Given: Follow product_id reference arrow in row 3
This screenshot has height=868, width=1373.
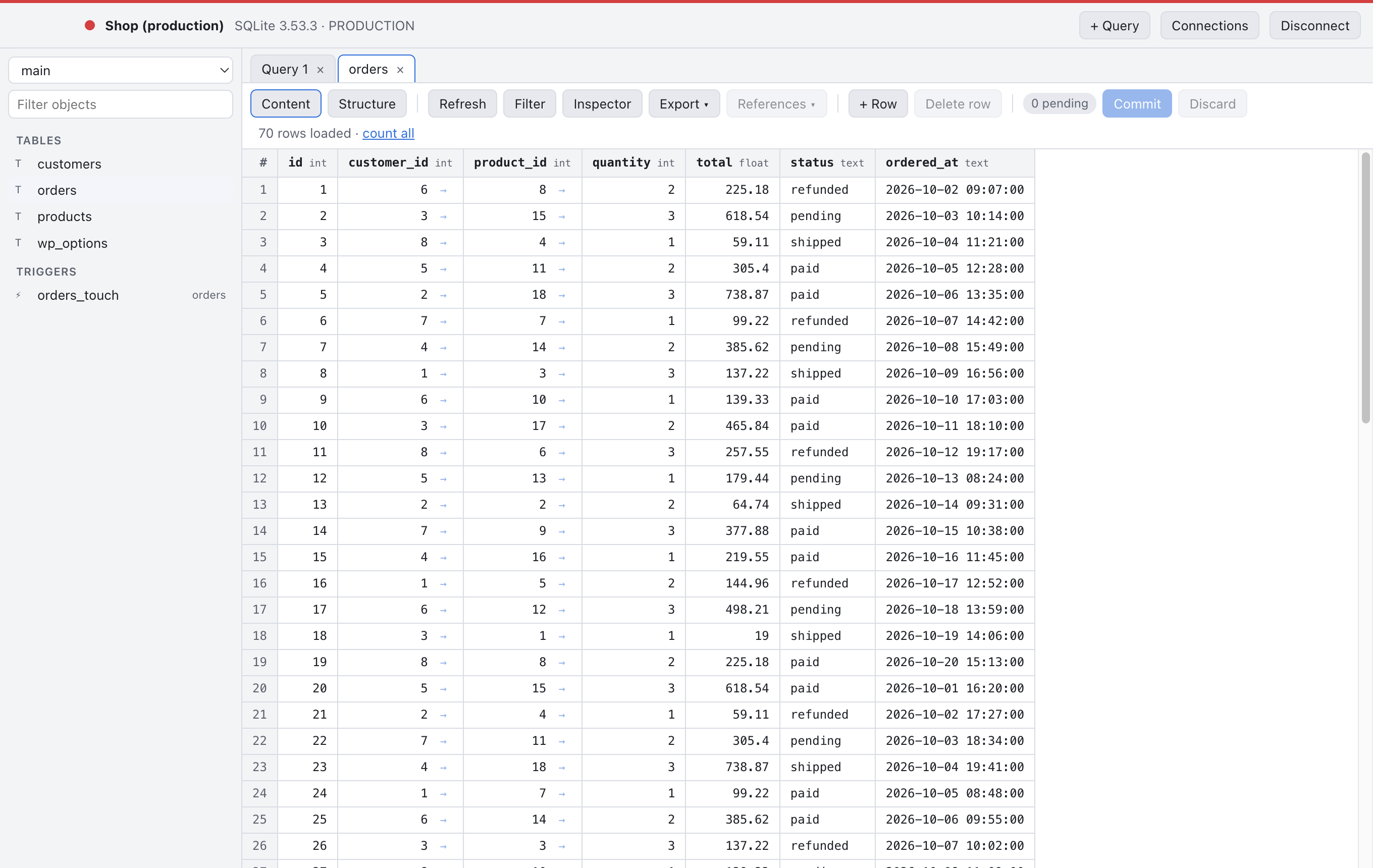Looking at the screenshot, I should [562, 243].
